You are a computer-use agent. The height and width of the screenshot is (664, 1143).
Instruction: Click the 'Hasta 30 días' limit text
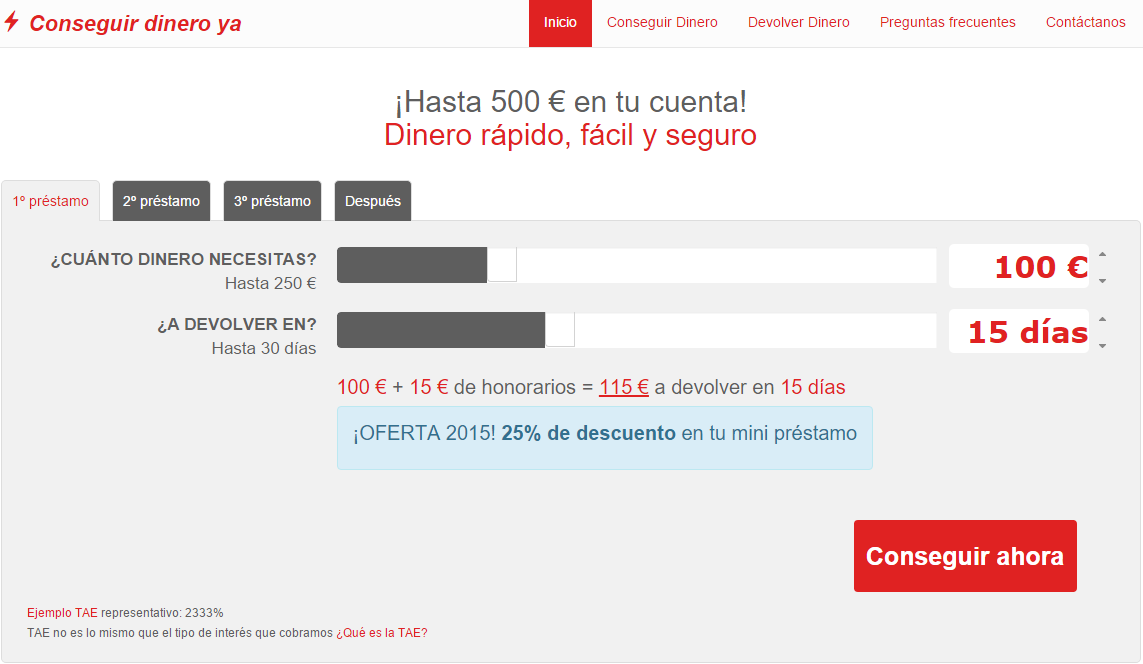(x=264, y=348)
